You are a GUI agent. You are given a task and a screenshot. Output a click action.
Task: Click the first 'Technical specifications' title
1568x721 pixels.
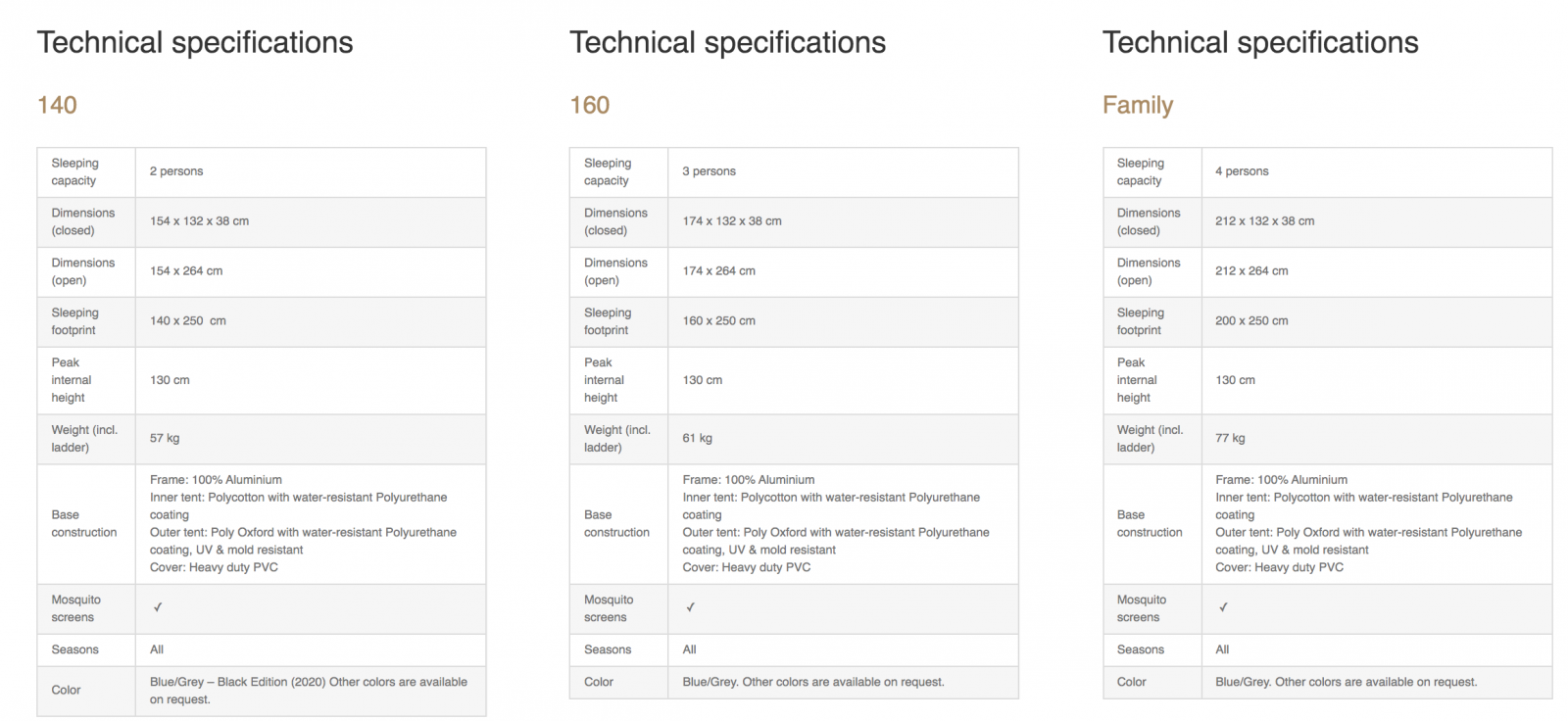click(x=195, y=43)
